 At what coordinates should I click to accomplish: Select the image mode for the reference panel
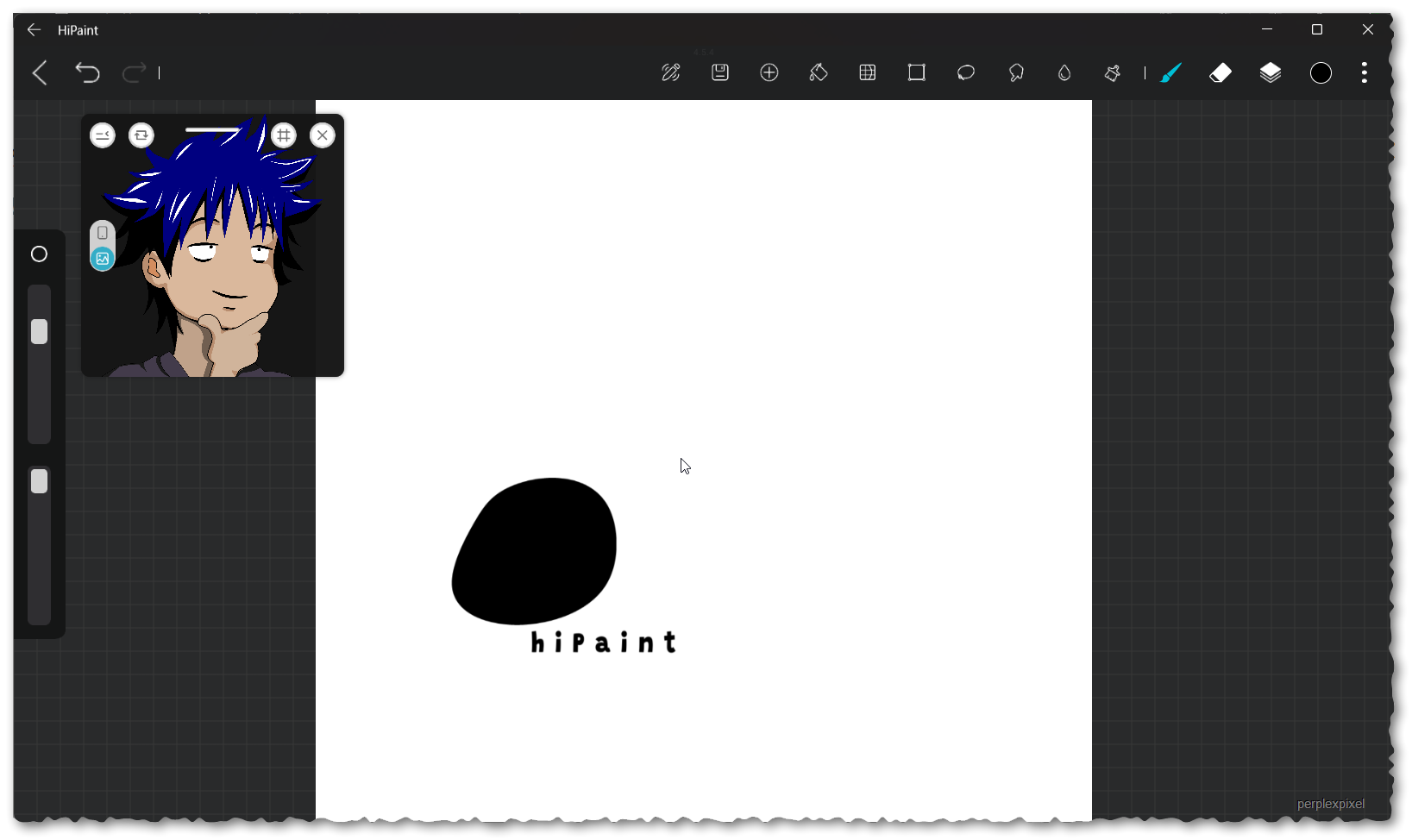[x=103, y=258]
